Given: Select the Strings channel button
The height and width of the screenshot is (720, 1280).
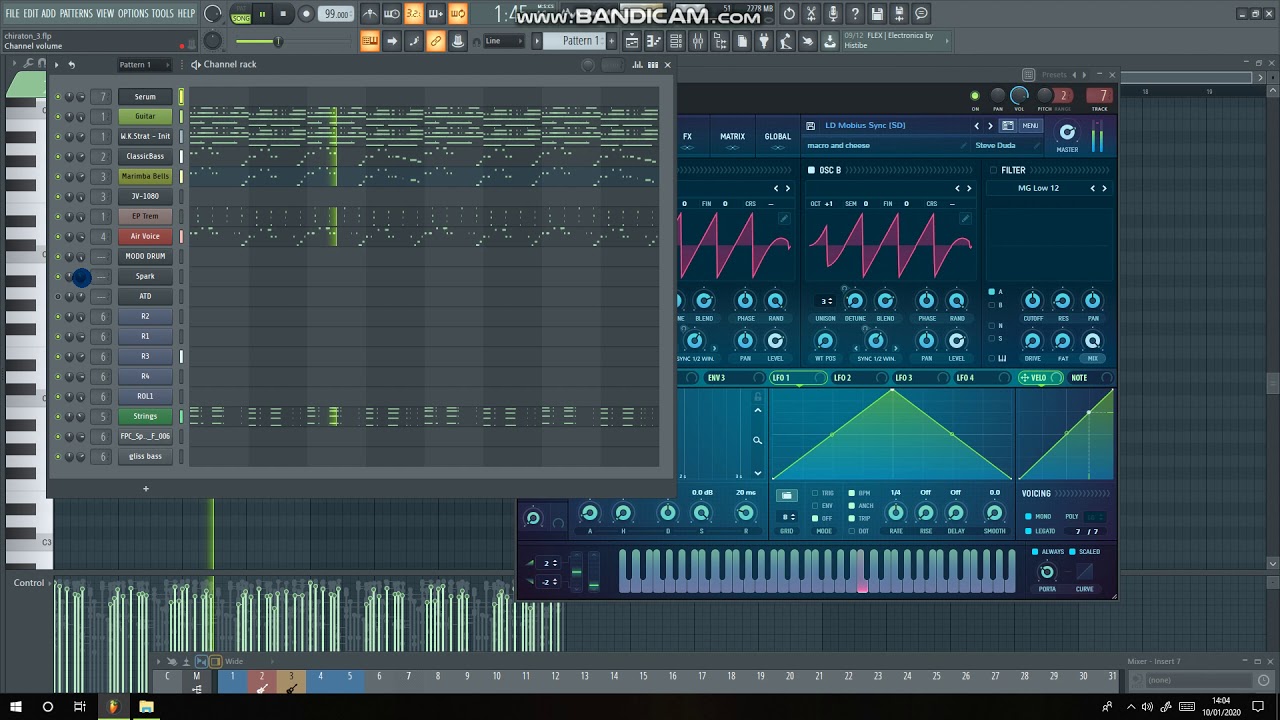Looking at the screenshot, I should tap(145, 416).
